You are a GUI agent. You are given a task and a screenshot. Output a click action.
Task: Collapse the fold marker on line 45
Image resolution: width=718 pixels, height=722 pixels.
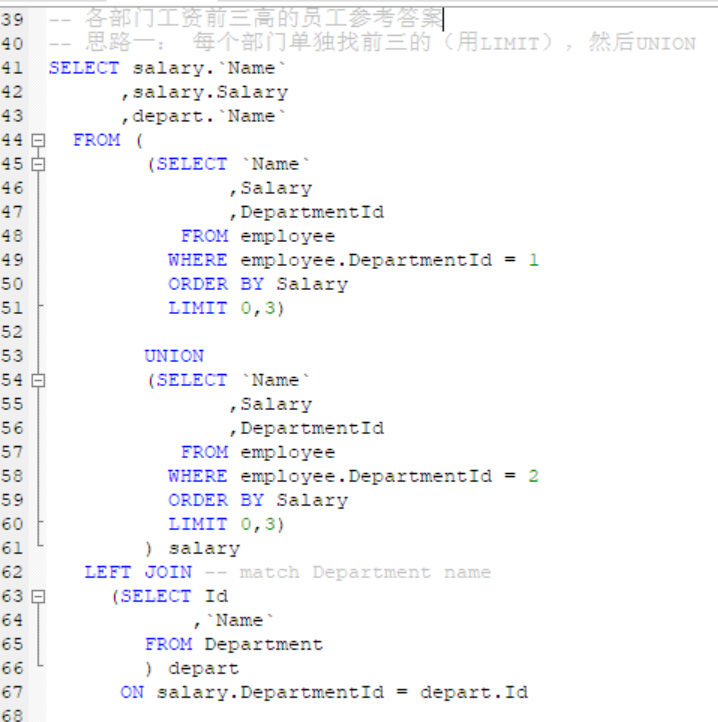coord(38,164)
